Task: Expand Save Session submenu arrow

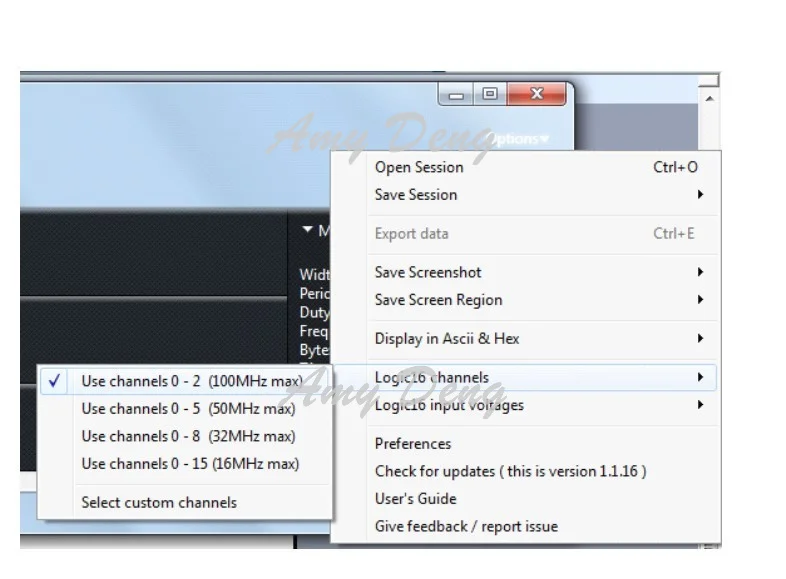Action: tap(700, 195)
